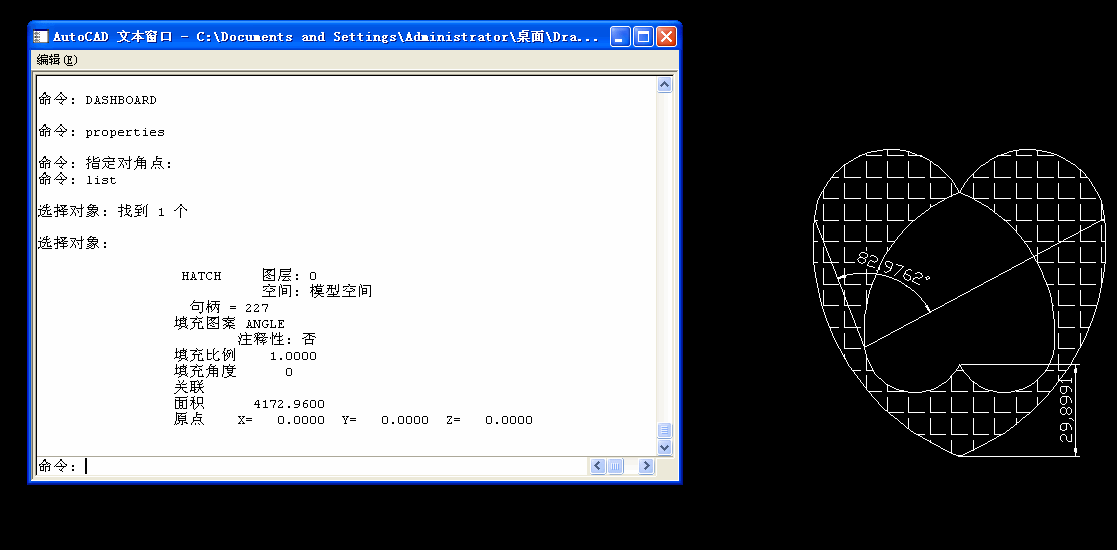Image resolution: width=1117 pixels, height=550 pixels.
Task: Click the horizontal scrollbar left arrow
Action: click(x=598, y=466)
